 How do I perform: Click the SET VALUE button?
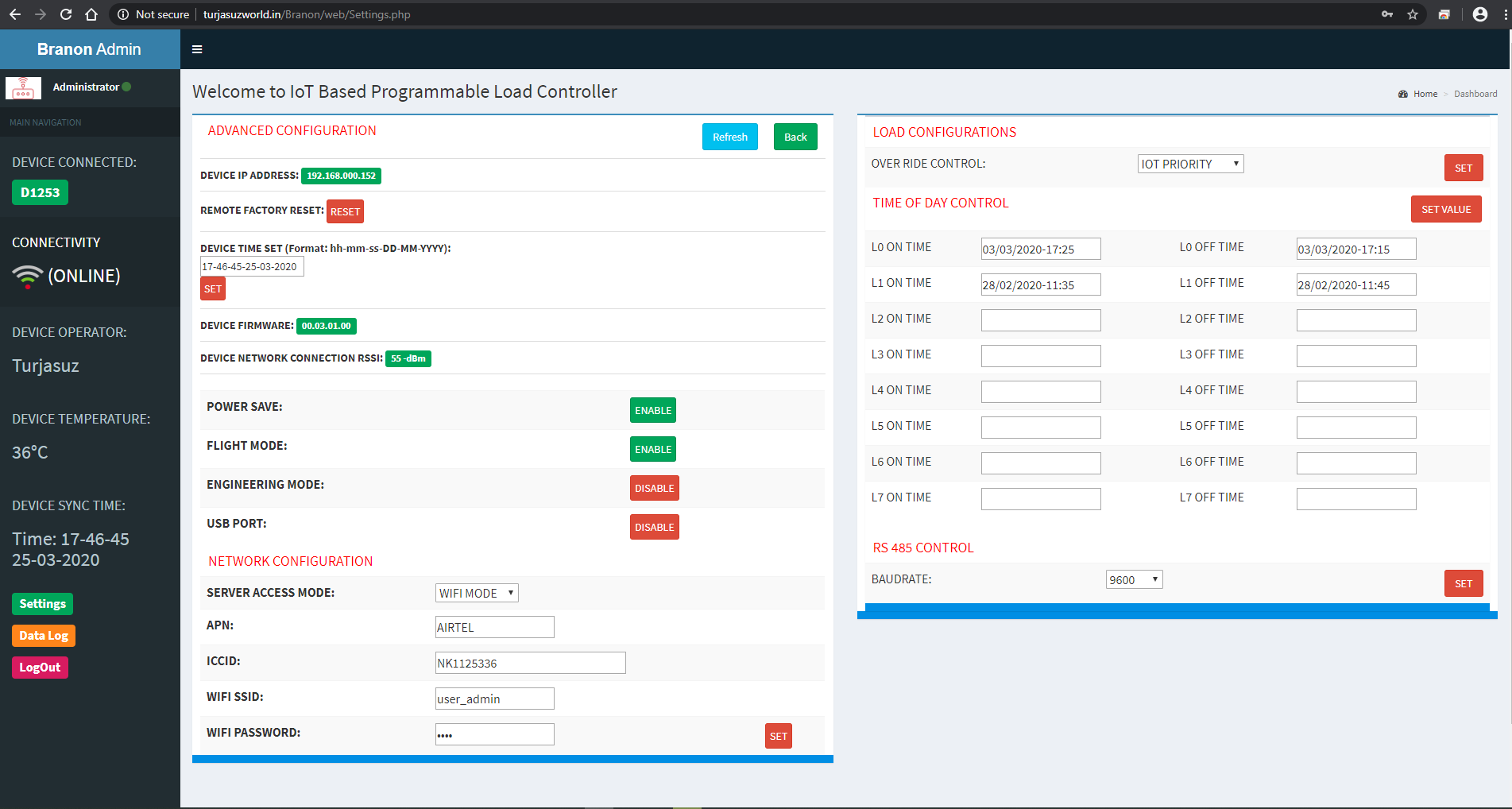(x=1446, y=209)
